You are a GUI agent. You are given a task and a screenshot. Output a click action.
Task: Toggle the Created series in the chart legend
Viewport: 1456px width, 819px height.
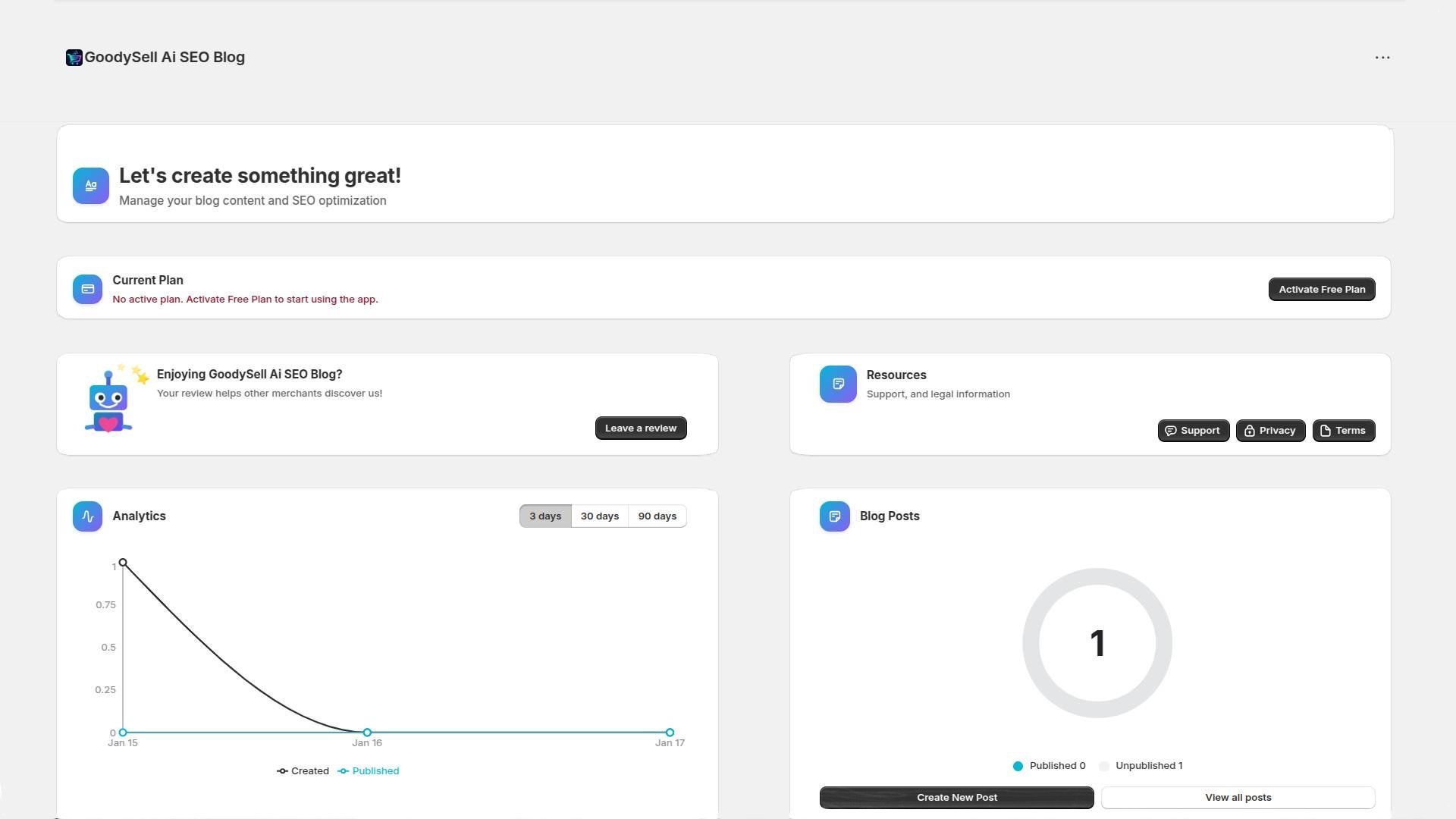303,770
